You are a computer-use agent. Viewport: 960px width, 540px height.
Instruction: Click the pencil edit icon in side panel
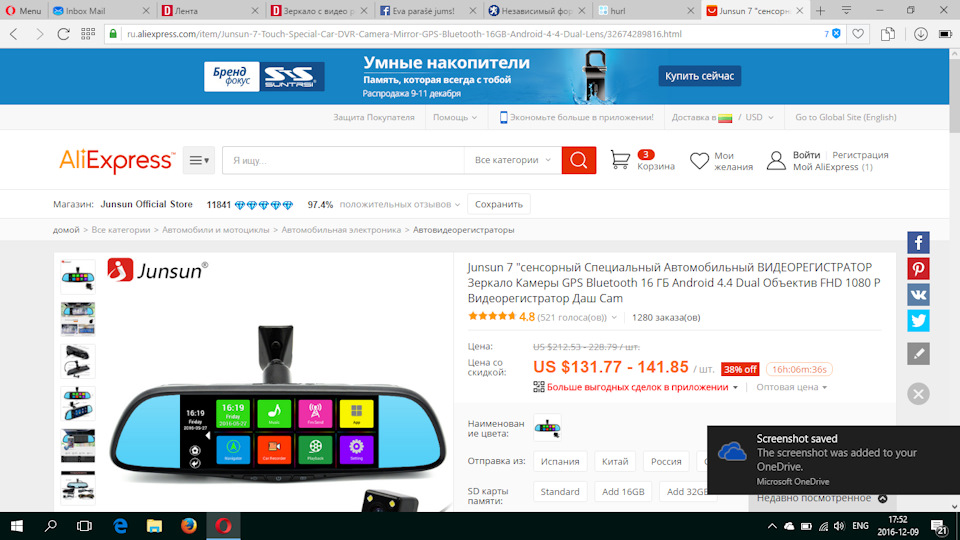[x=918, y=353]
